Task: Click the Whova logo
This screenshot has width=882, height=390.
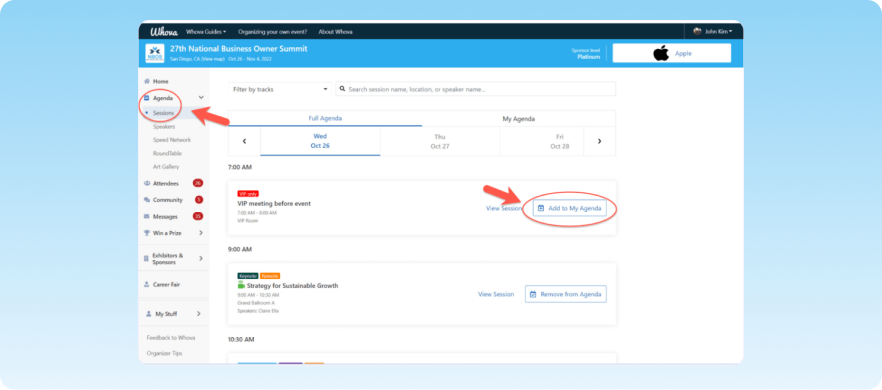Action: 164,32
